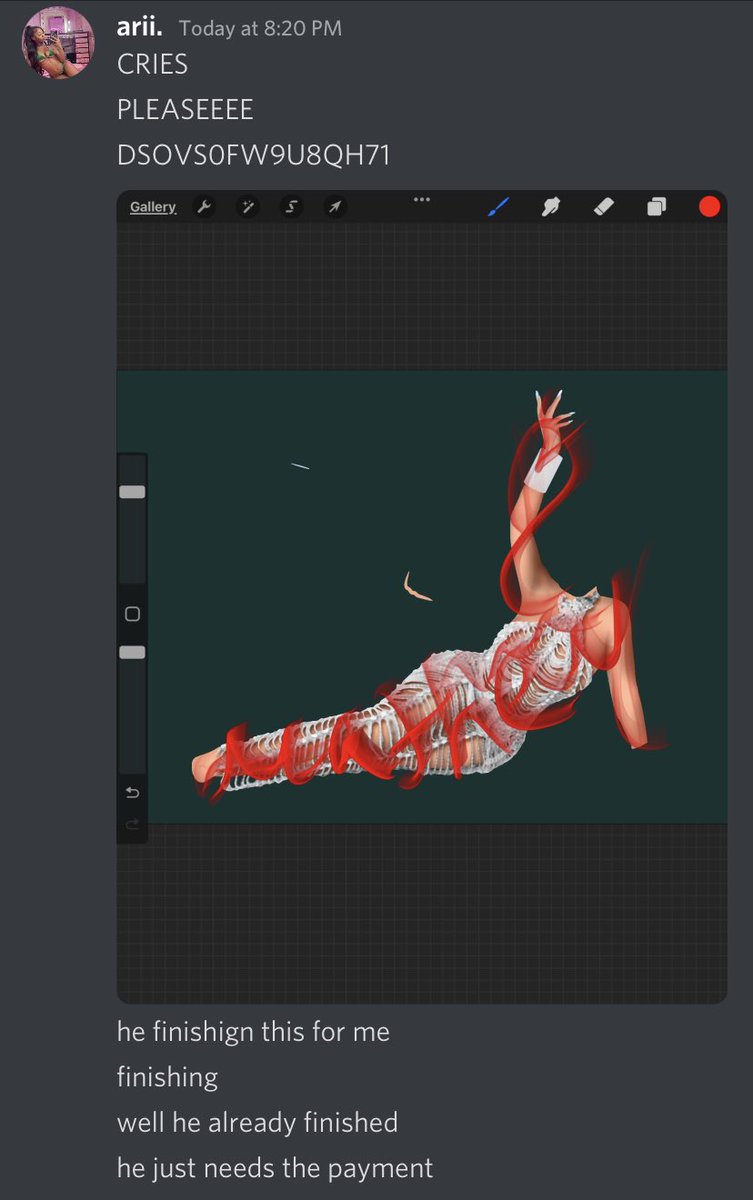
Task: Adjust the brush size slider handle
Action: tap(132, 492)
